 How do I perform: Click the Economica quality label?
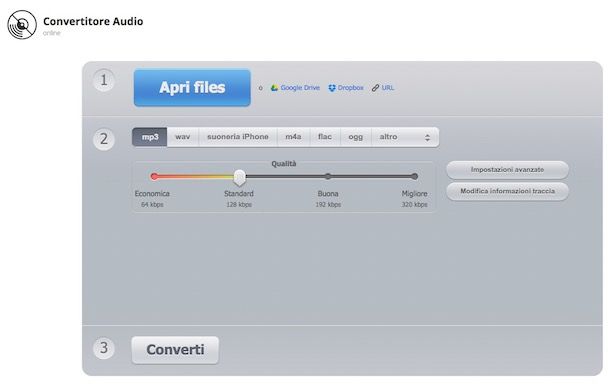pyautogui.click(x=152, y=194)
